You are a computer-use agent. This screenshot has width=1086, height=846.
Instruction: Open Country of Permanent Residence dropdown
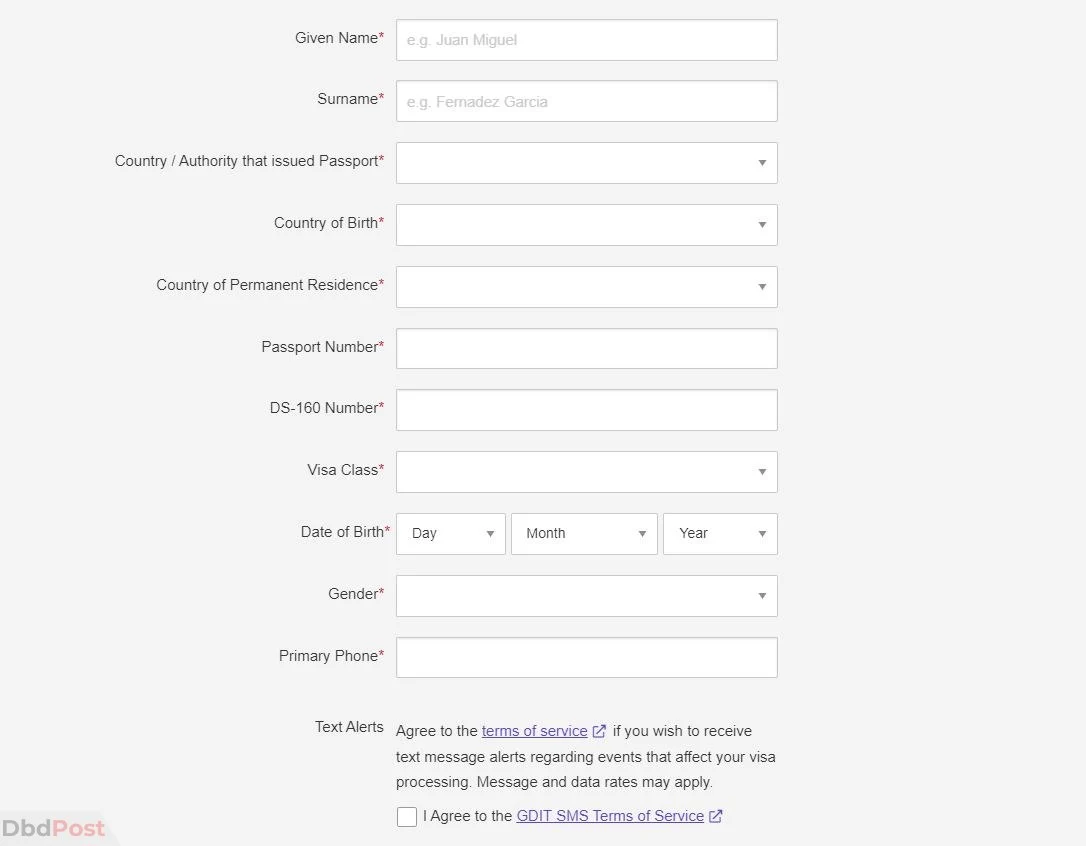click(x=587, y=287)
